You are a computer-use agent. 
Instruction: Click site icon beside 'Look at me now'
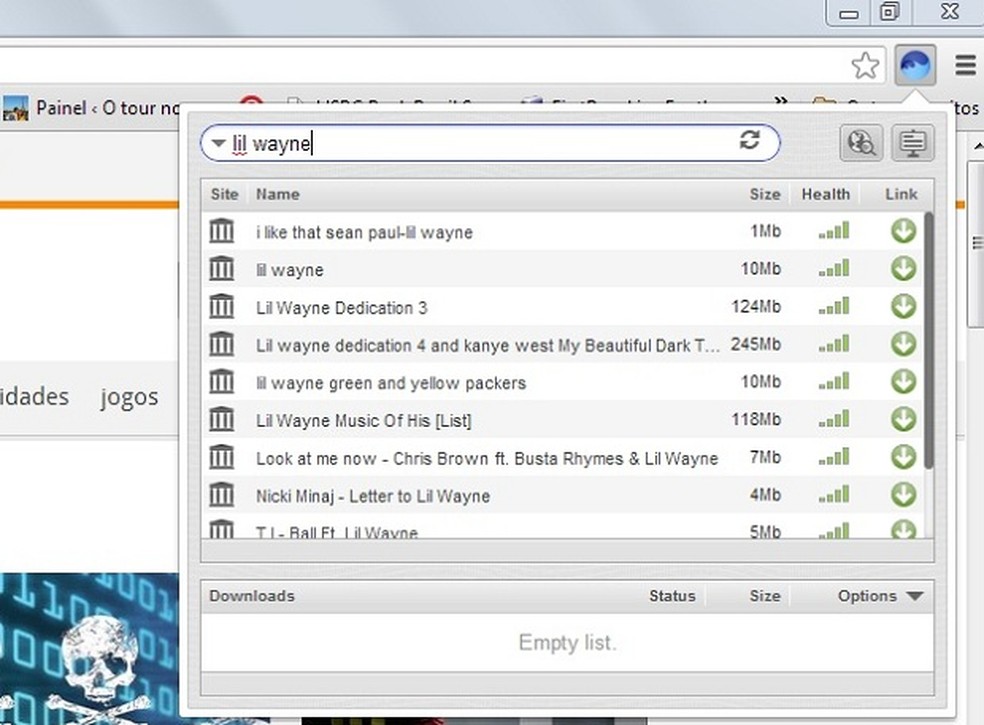[x=222, y=457]
